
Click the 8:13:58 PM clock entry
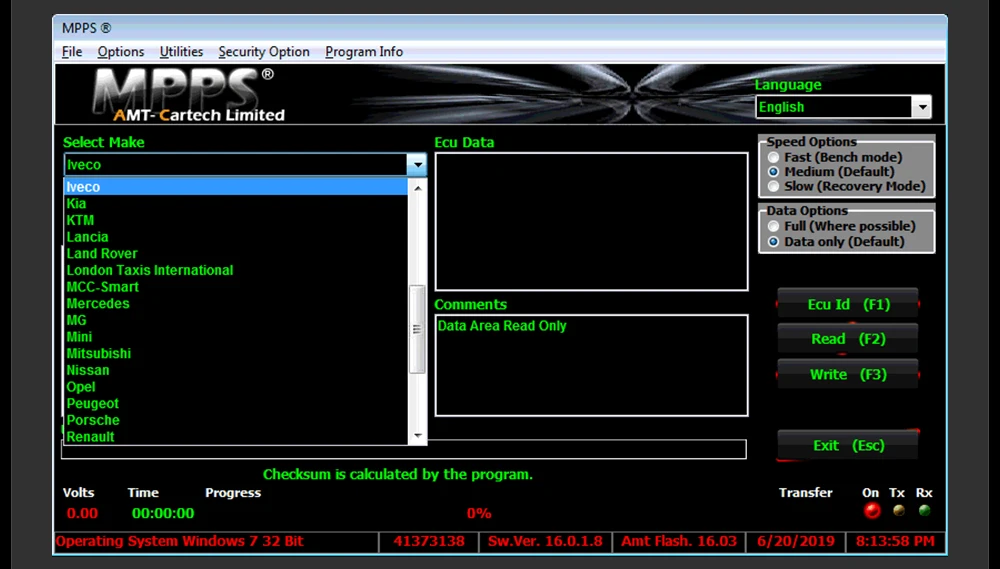pyautogui.click(x=895, y=542)
